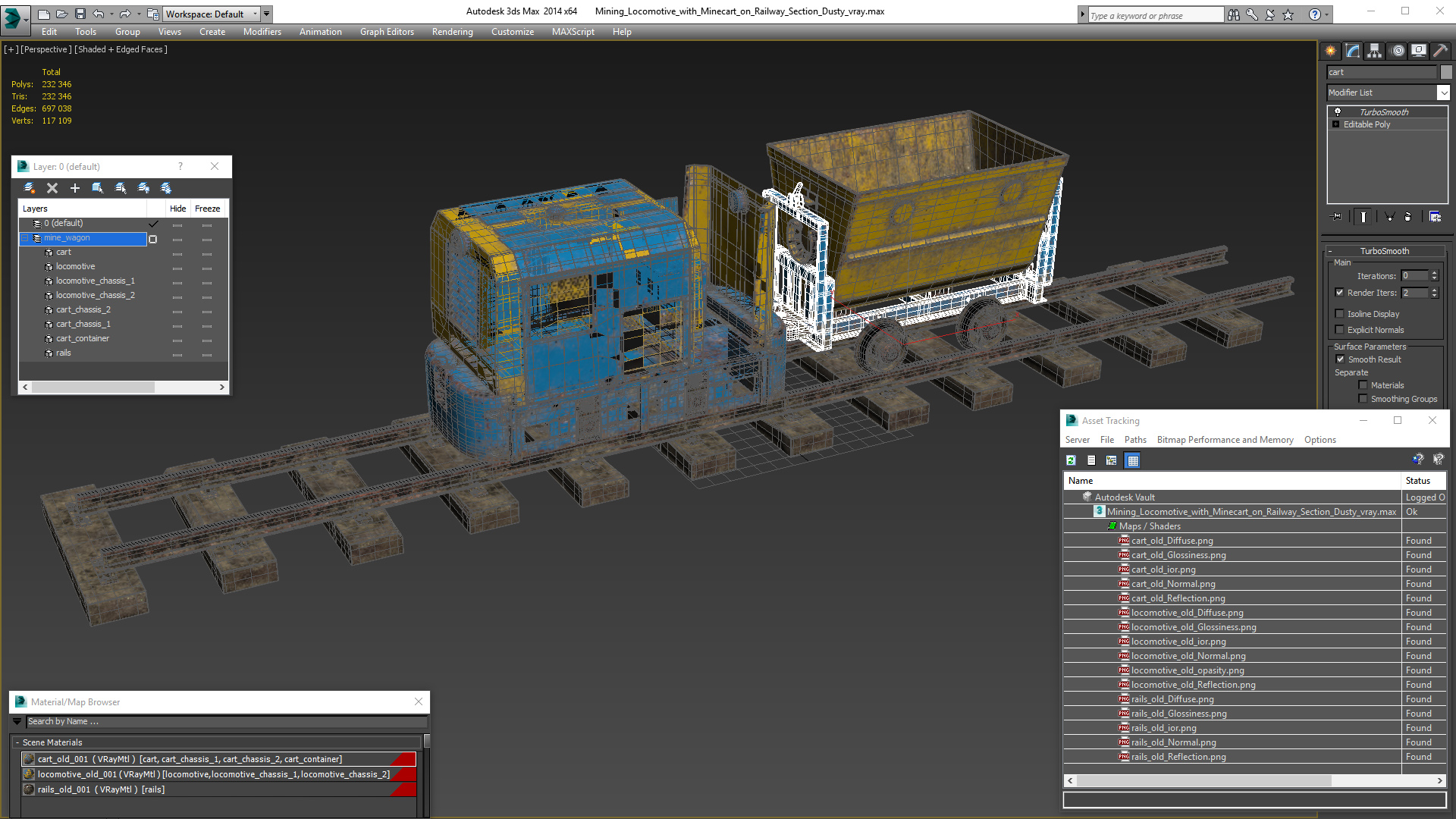The image size is (1456, 819).
Task: Open the Graph Editors menu
Action: [387, 32]
